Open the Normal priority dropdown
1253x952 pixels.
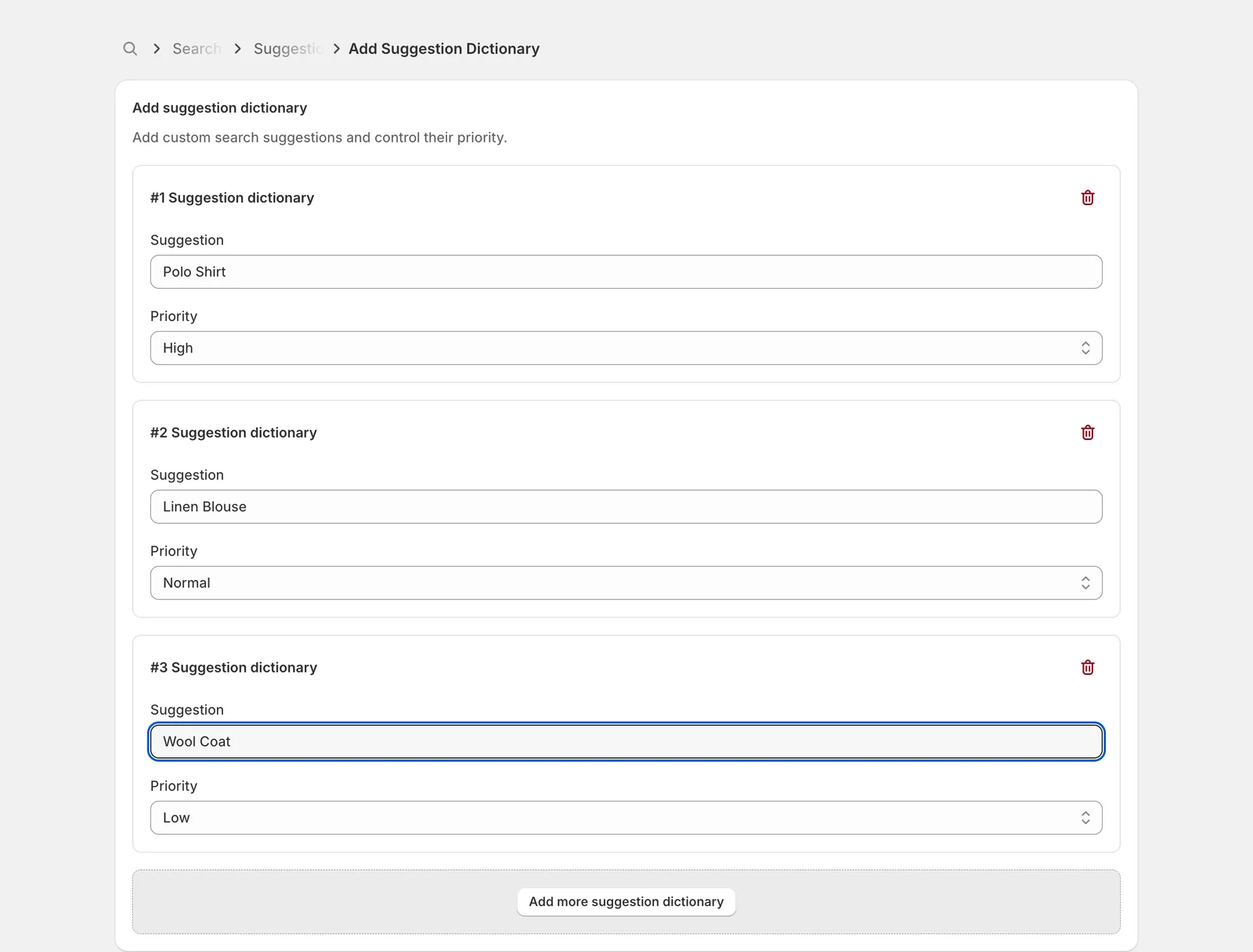[x=626, y=582]
